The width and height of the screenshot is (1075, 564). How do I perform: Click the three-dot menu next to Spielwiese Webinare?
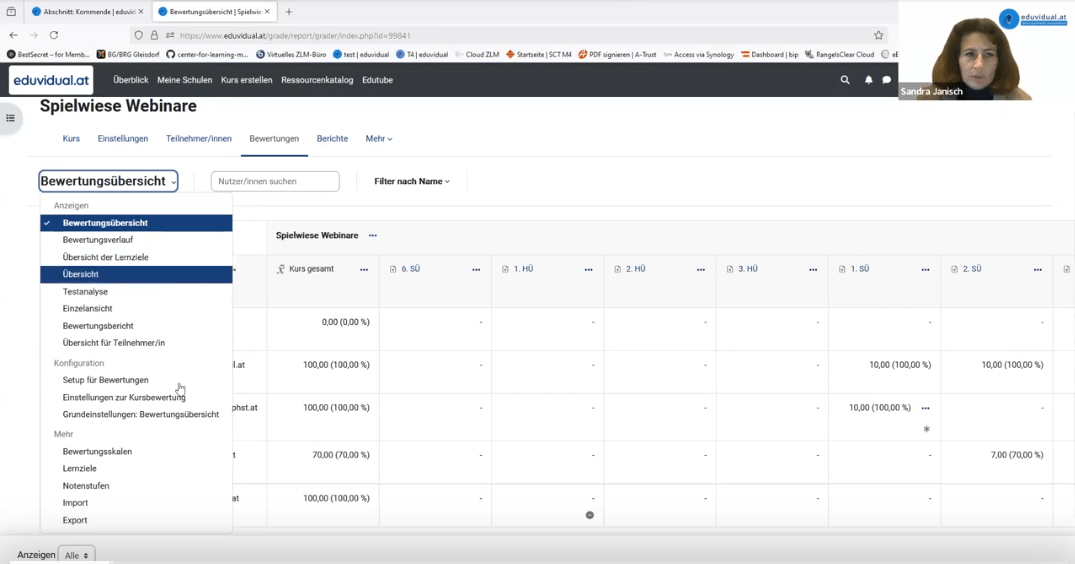373,236
